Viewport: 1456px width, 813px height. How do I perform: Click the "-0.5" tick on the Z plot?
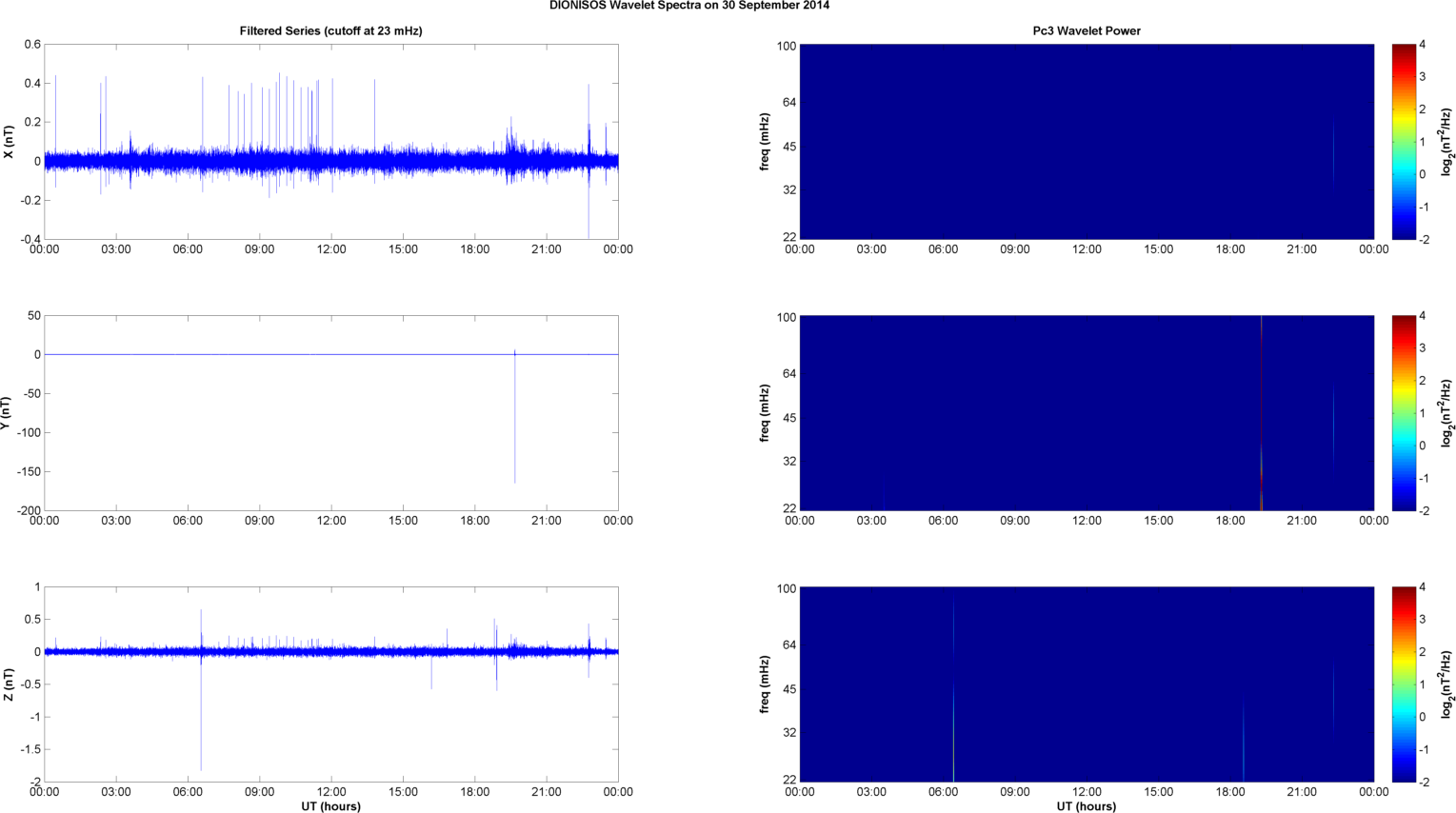[x=30, y=685]
